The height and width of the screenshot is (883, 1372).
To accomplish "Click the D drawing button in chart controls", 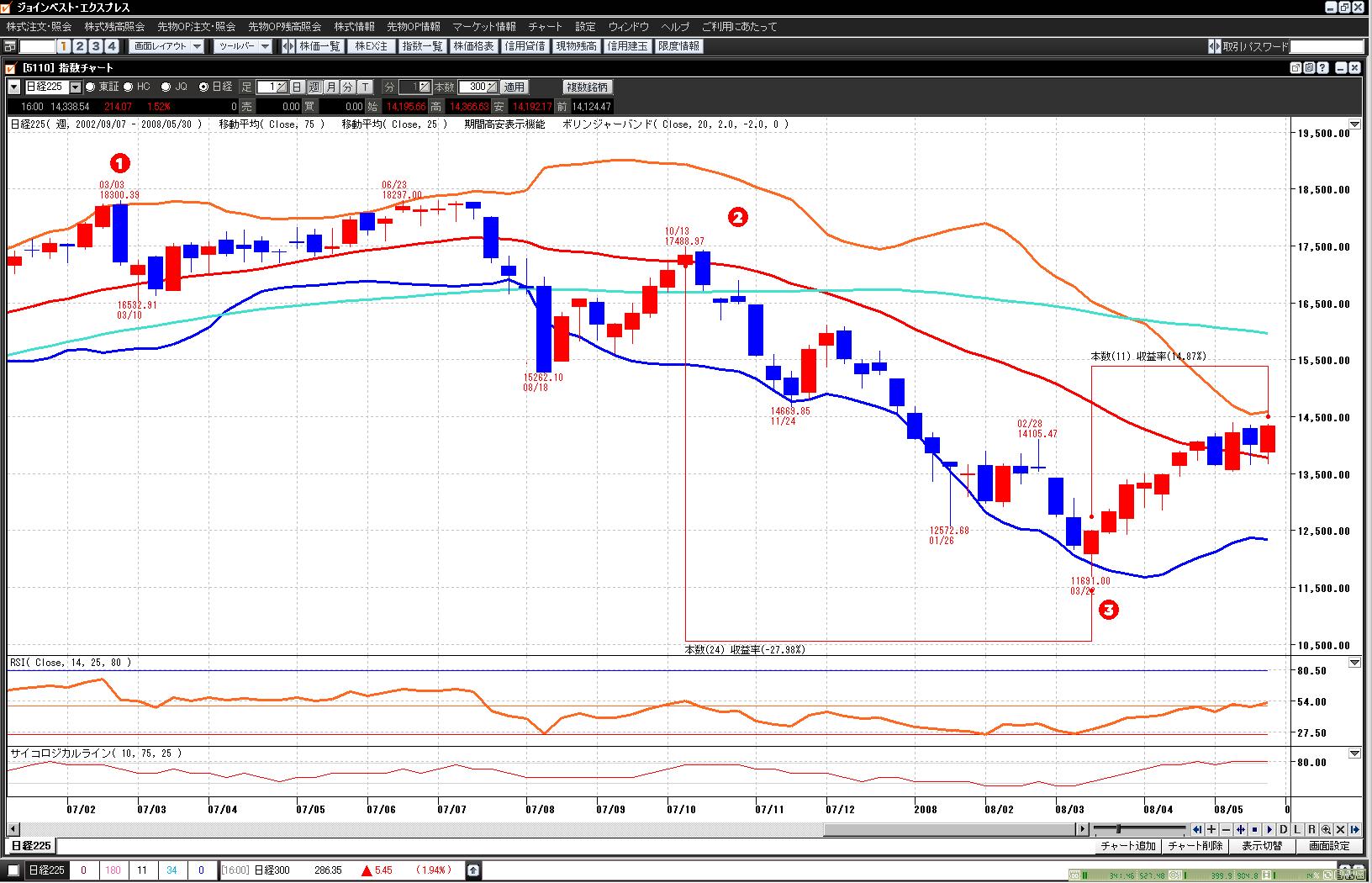I will click(1283, 829).
